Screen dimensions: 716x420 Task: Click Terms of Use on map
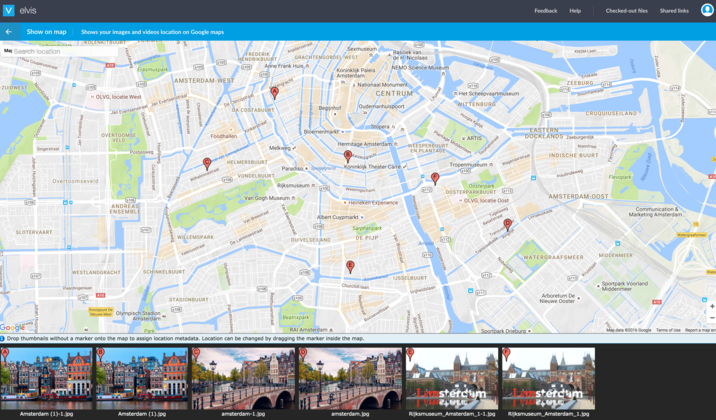(x=668, y=330)
